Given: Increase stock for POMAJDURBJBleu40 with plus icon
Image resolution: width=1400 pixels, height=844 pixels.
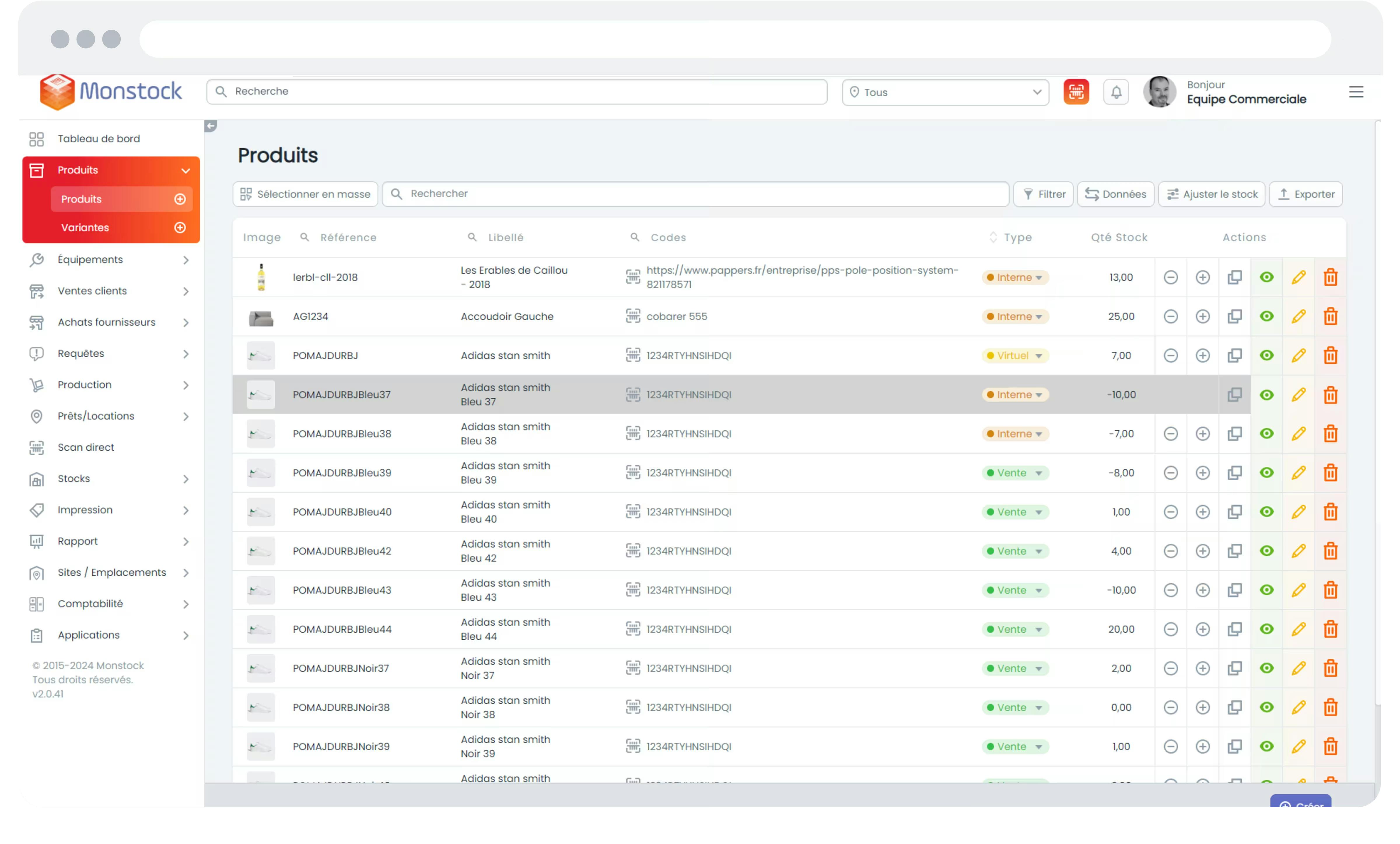Looking at the screenshot, I should 1202,512.
